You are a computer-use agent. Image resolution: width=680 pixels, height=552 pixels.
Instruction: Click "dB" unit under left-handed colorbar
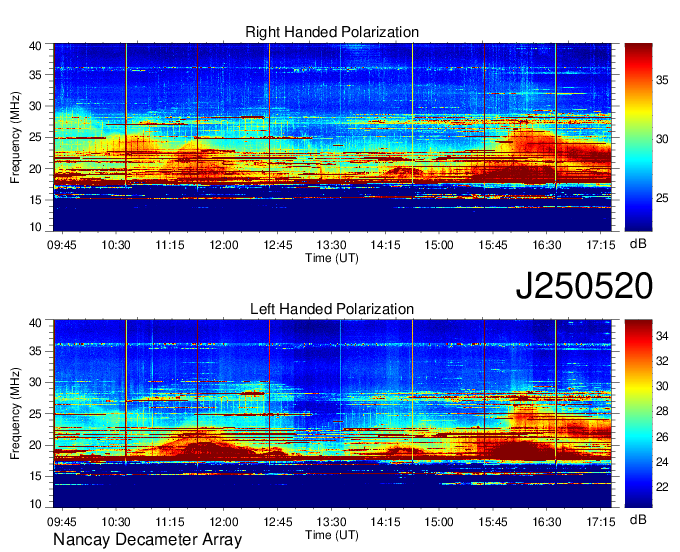pyautogui.click(x=638, y=519)
